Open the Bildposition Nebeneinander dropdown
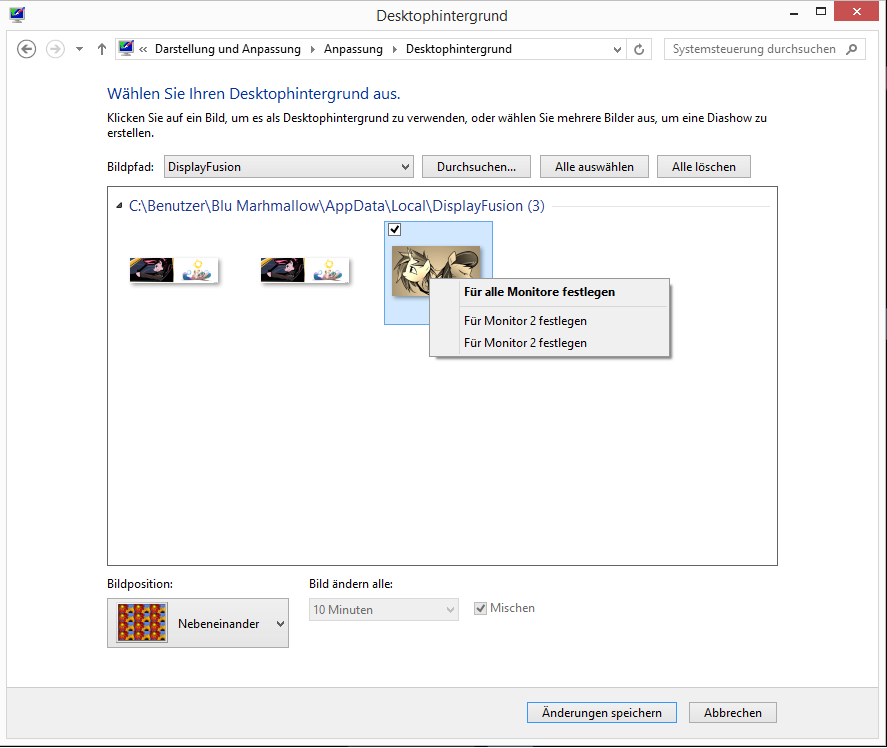The height and width of the screenshot is (748, 887). point(198,623)
